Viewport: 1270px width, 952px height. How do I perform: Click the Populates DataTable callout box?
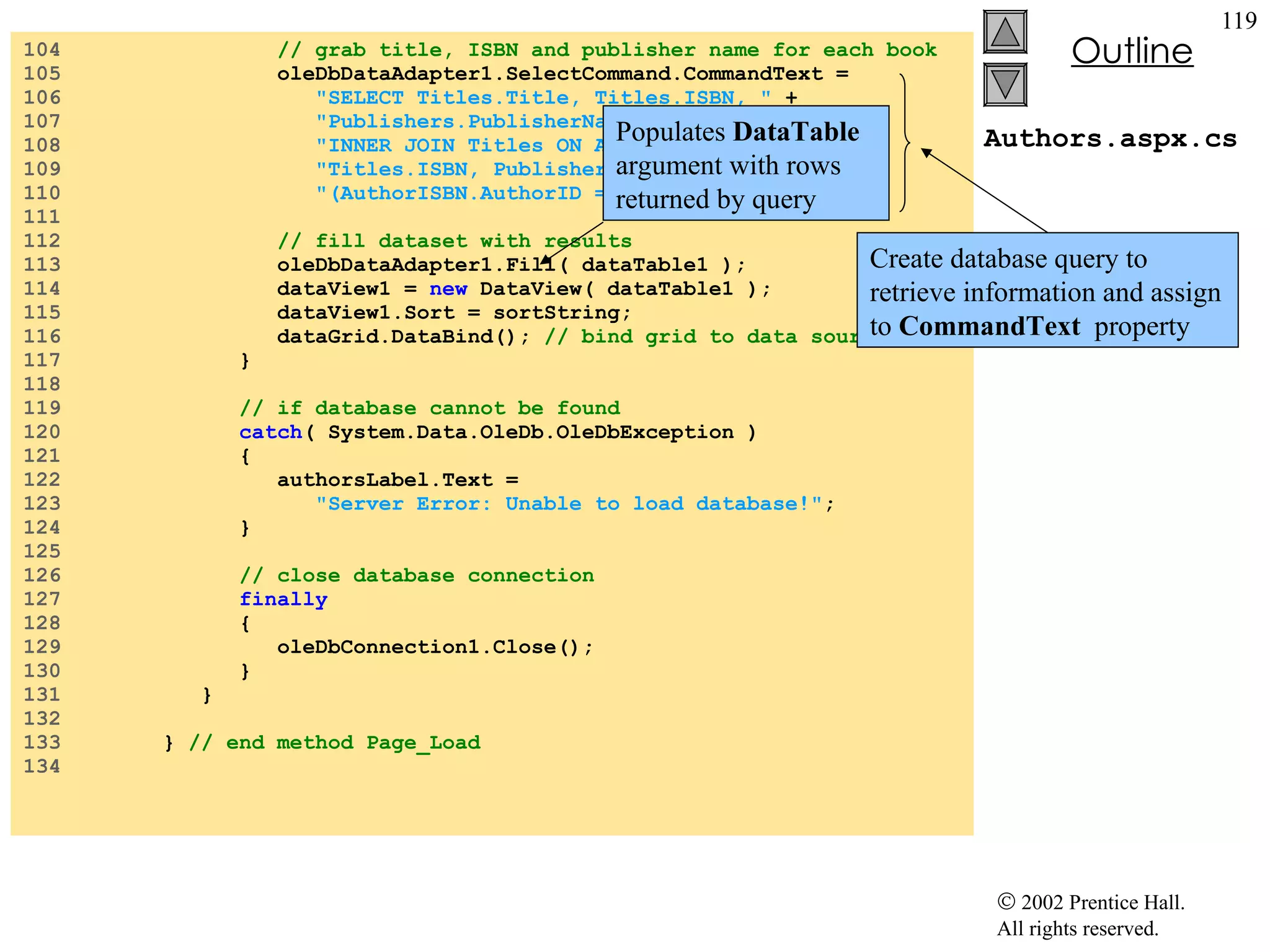(x=745, y=164)
